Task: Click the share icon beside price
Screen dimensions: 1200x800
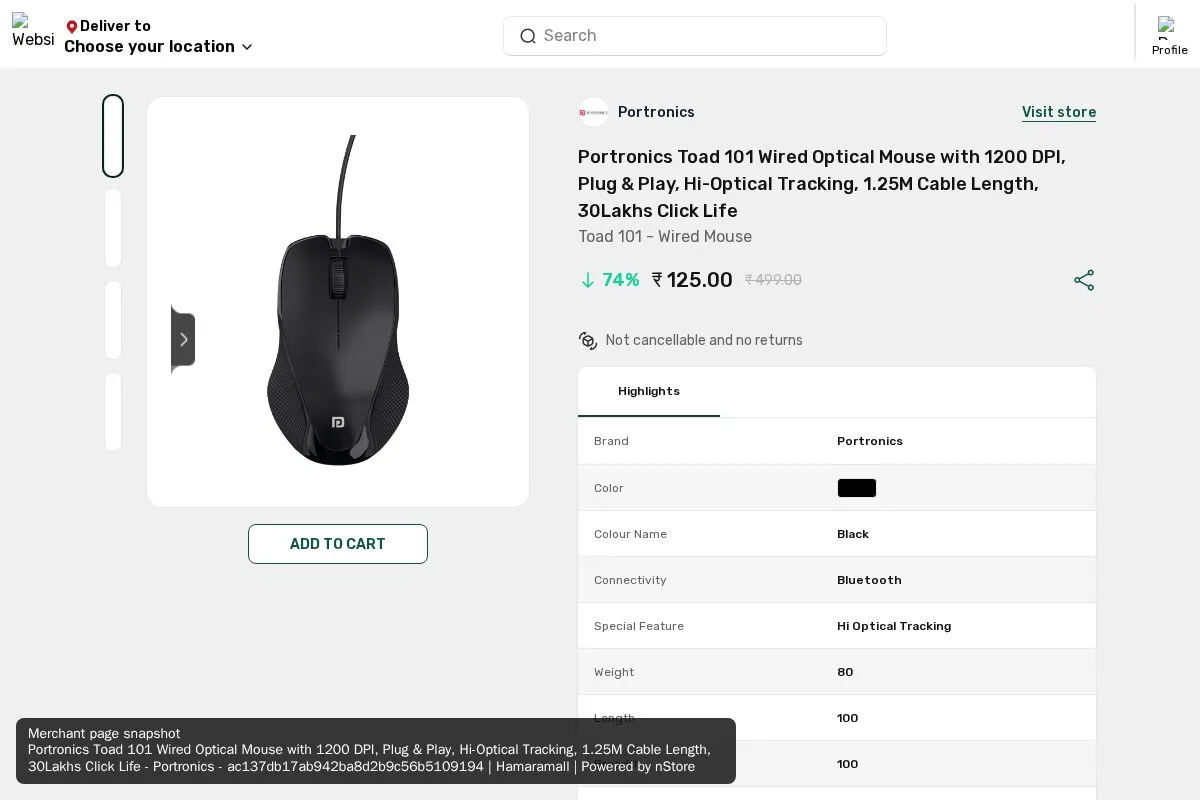Action: [x=1084, y=280]
